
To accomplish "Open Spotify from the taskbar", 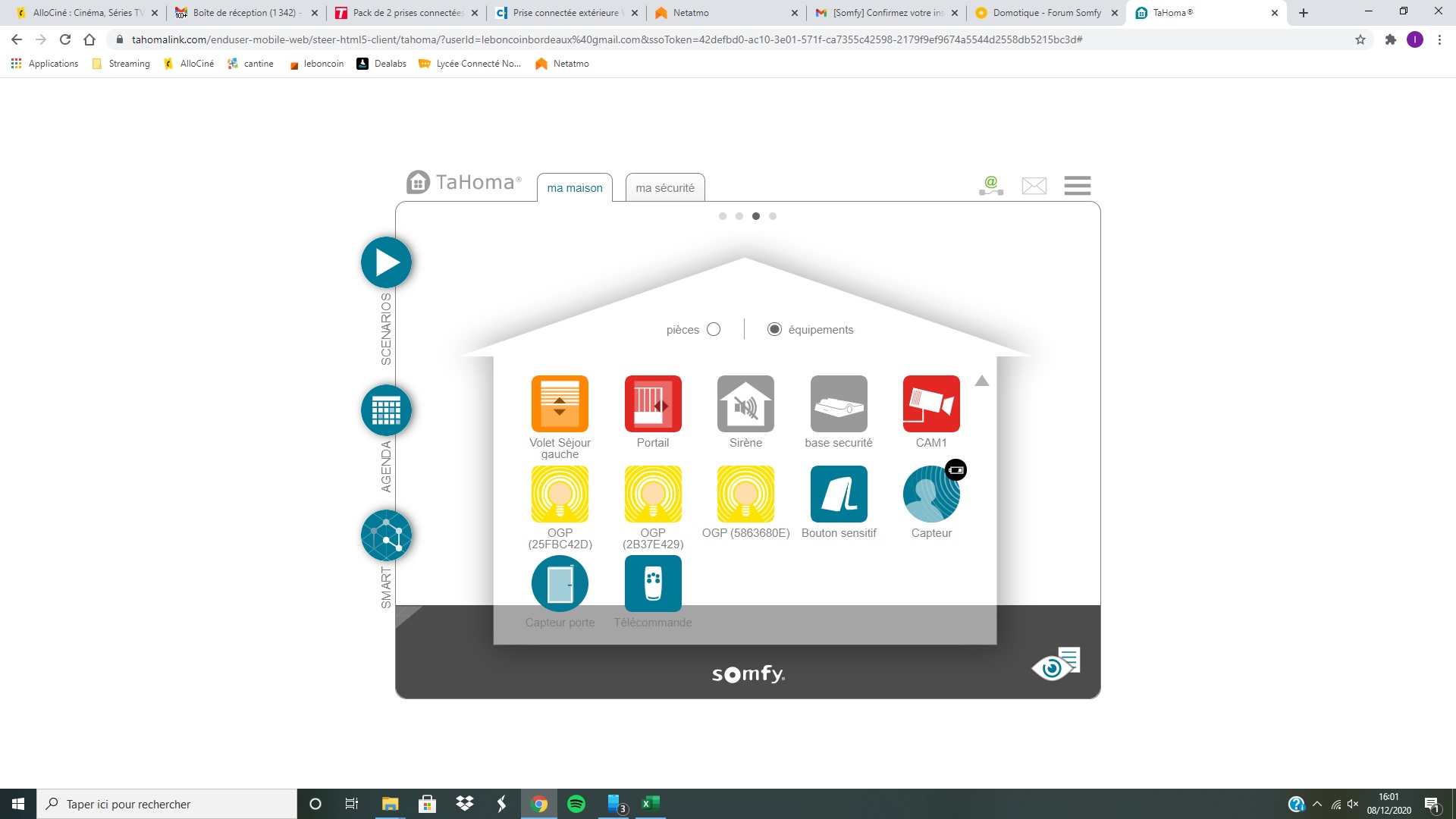I will tap(576, 804).
